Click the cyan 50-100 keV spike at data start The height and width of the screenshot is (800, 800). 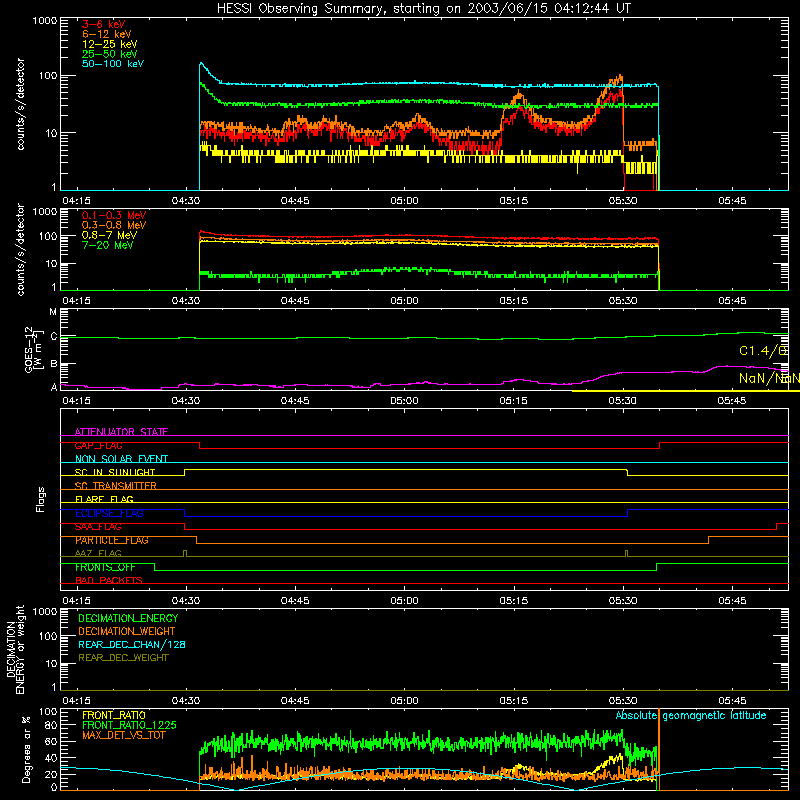pyautogui.click(x=202, y=66)
